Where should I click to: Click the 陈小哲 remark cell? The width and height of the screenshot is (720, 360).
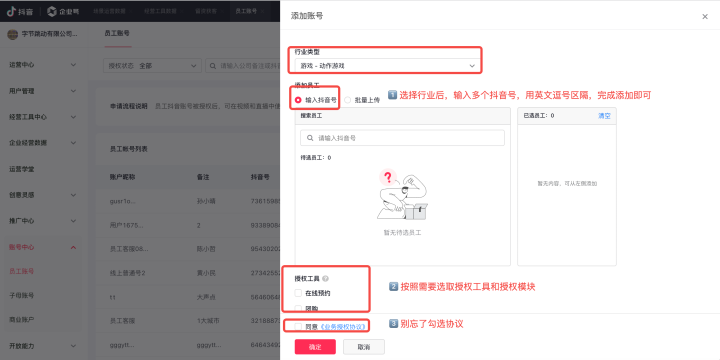pos(206,249)
